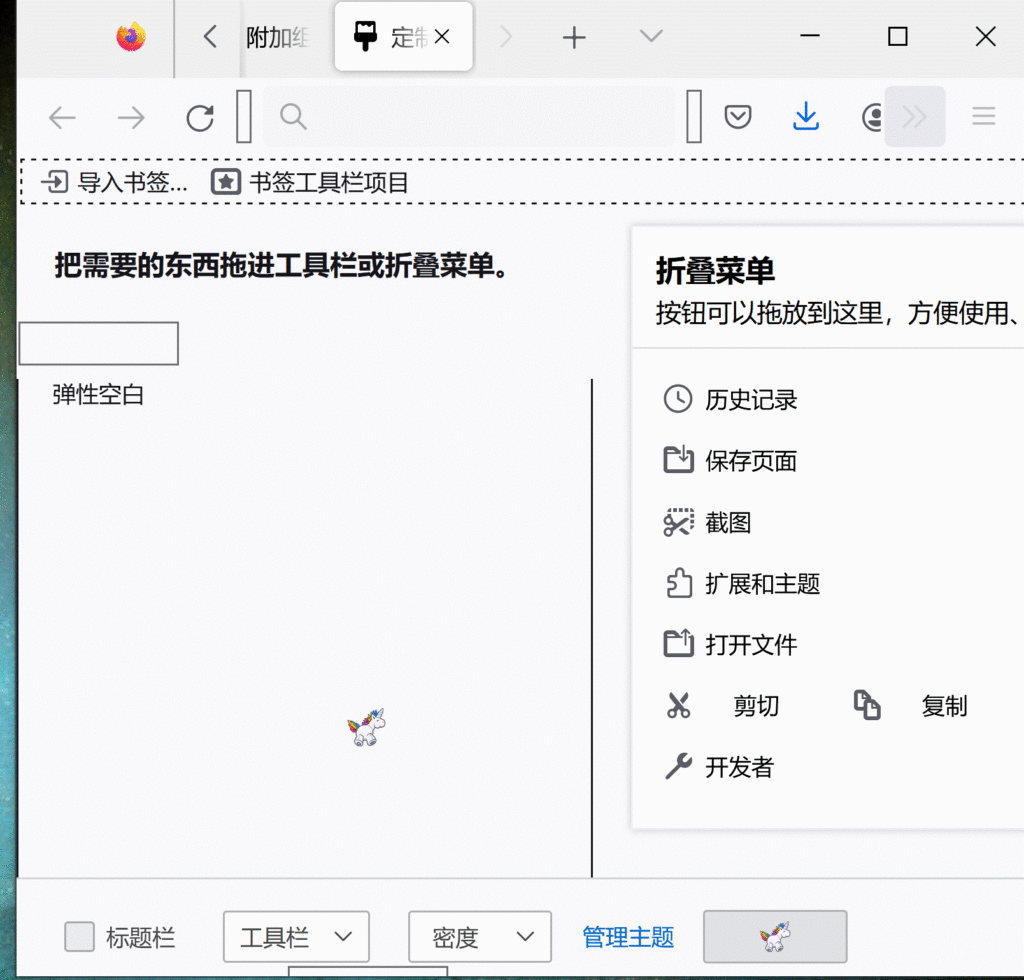
Task: Open the 工具栏 dropdown
Action: click(296, 937)
